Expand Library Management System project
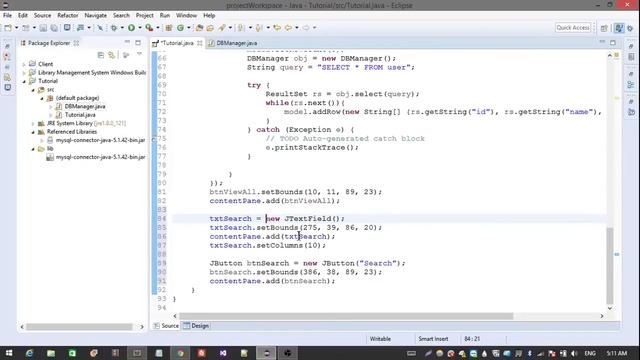The image size is (640, 360). 24,73
